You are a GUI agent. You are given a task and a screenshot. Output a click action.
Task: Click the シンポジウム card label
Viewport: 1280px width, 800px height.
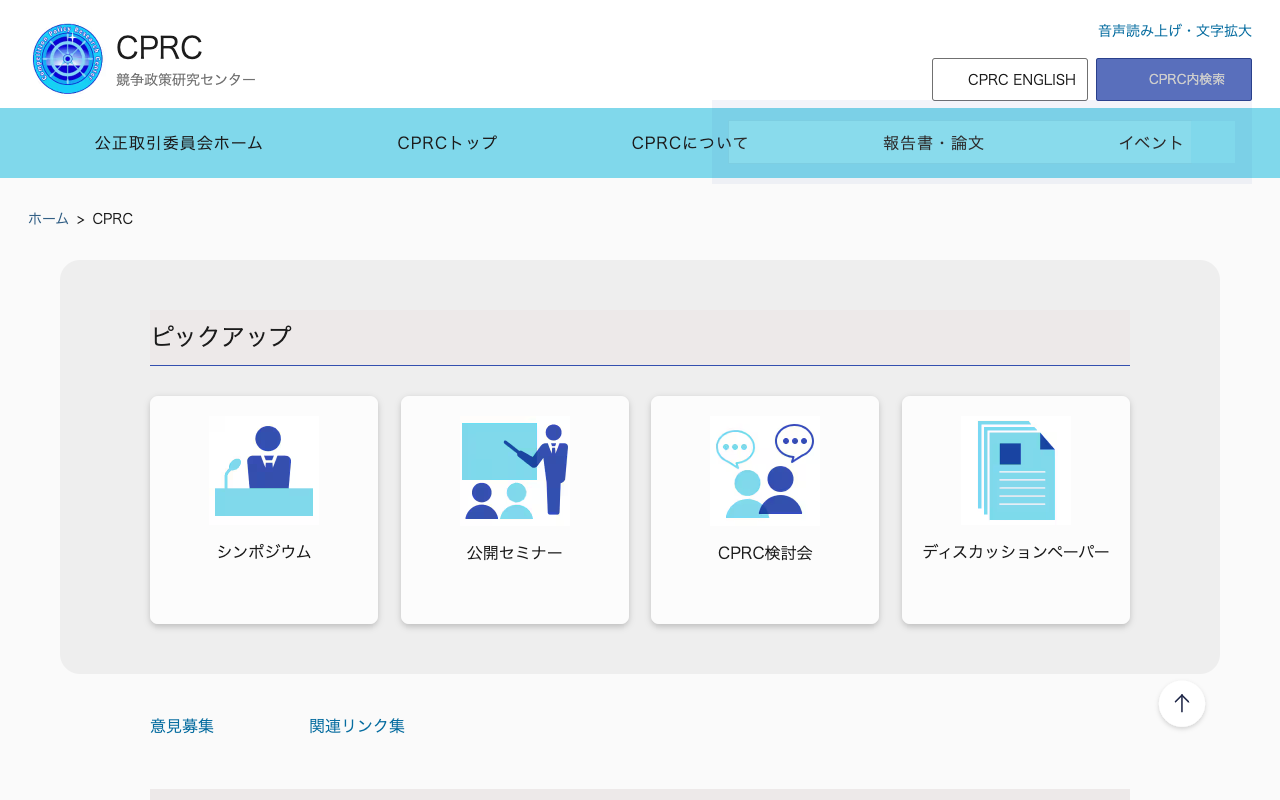(264, 551)
